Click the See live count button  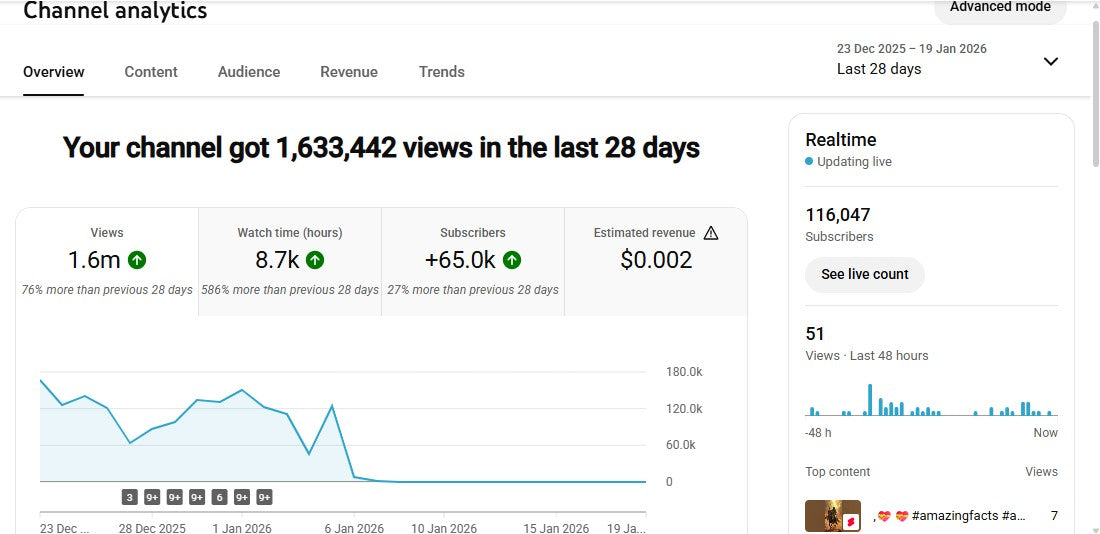click(x=865, y=274)
